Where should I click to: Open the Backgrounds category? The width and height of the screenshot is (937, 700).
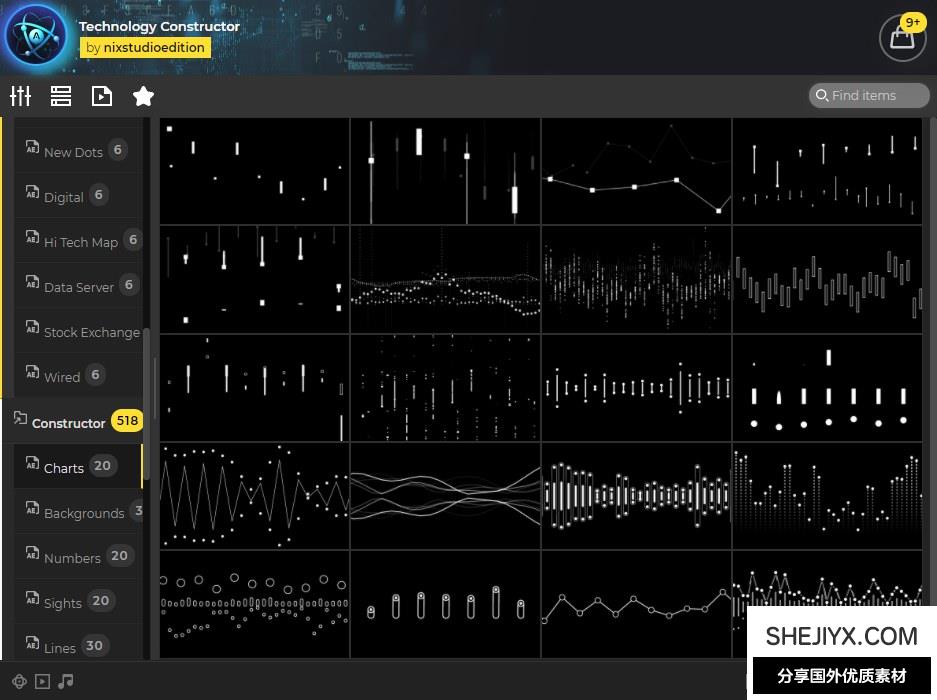(x=83, y=513)
